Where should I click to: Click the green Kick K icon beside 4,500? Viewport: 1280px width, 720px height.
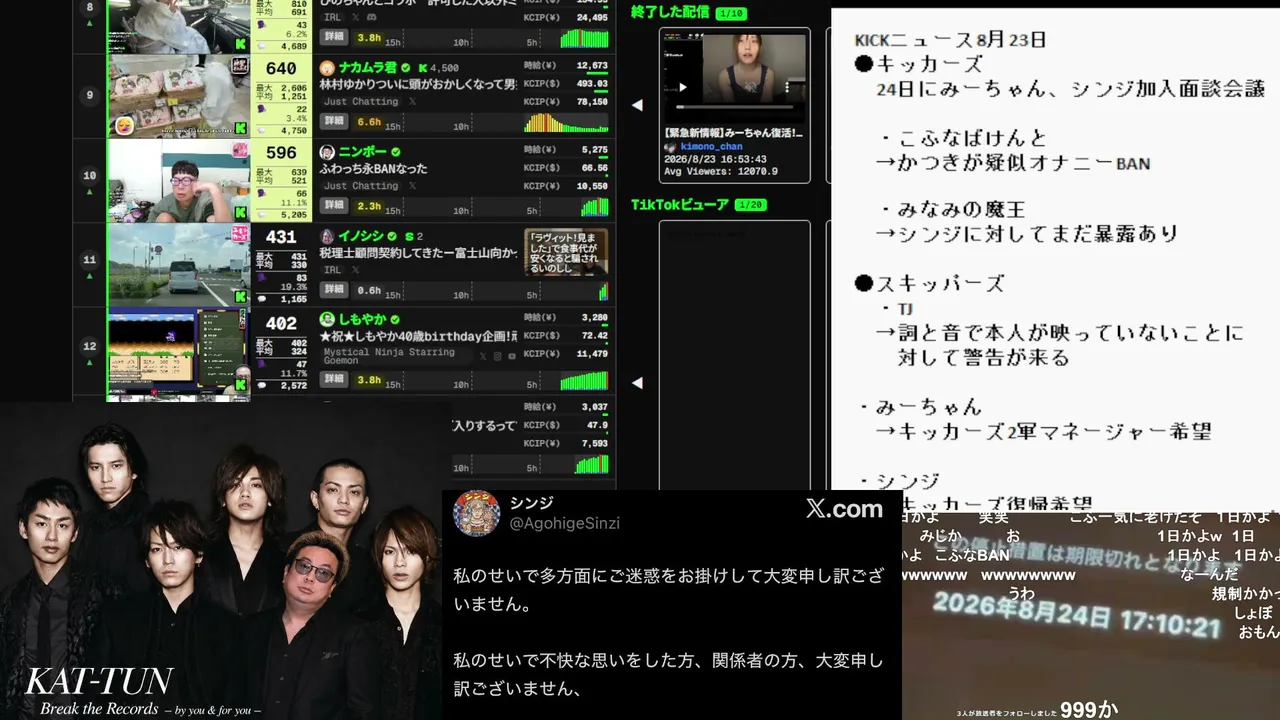click(x=422, y=68)
